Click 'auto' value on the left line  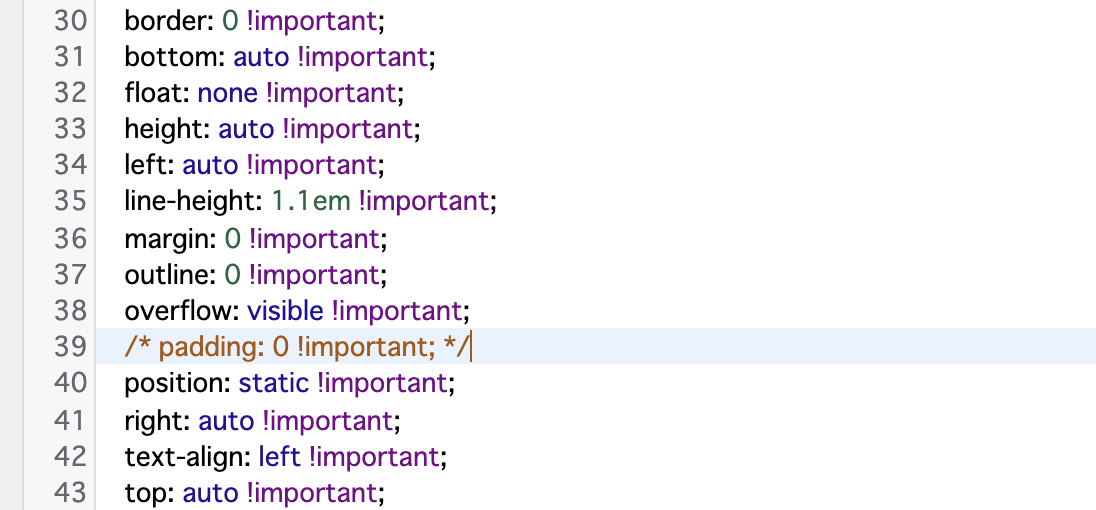(x=209, y=165)
